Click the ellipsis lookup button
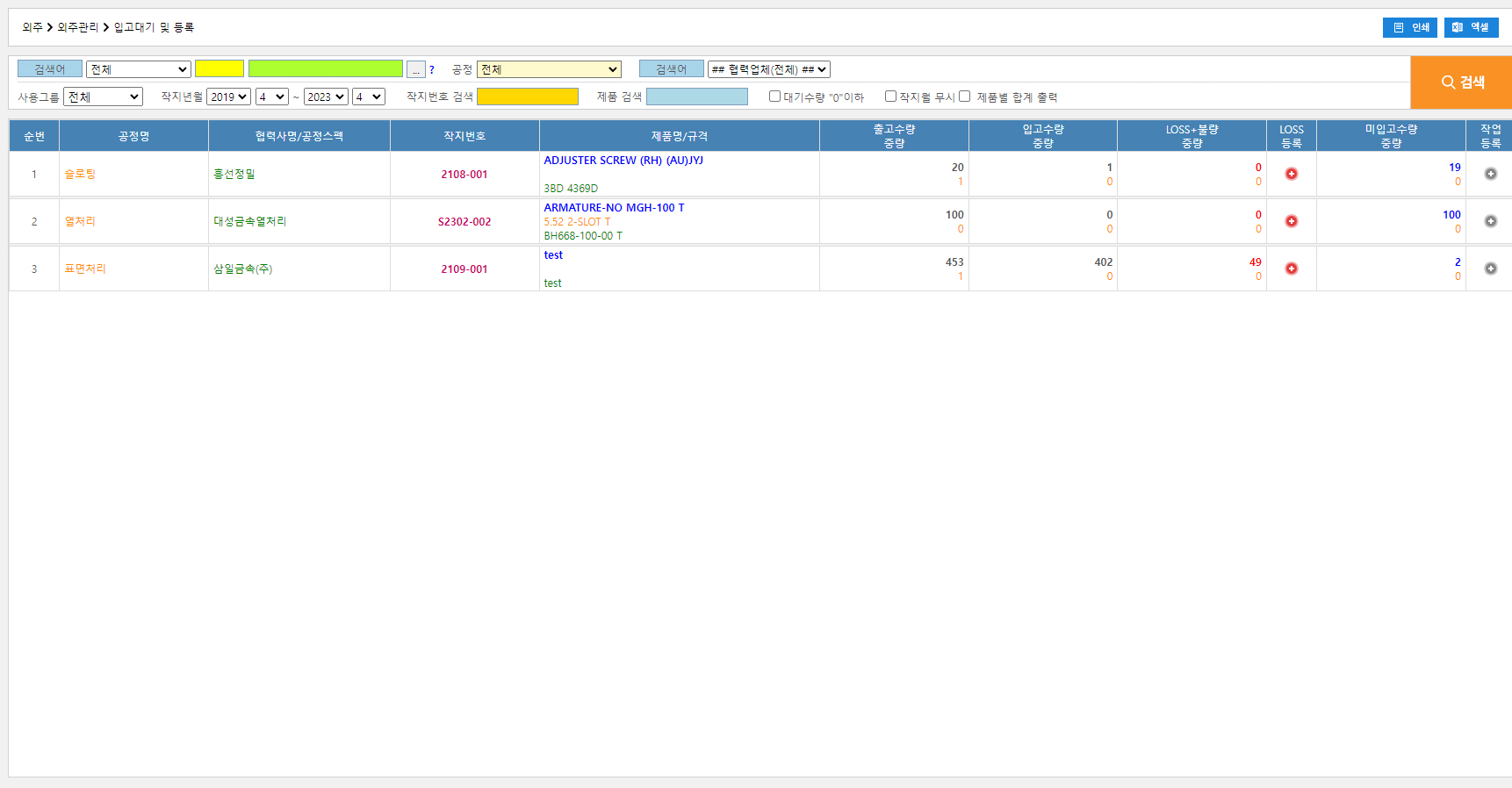This screenshot has height=788, width=1512. click(416, 69)
